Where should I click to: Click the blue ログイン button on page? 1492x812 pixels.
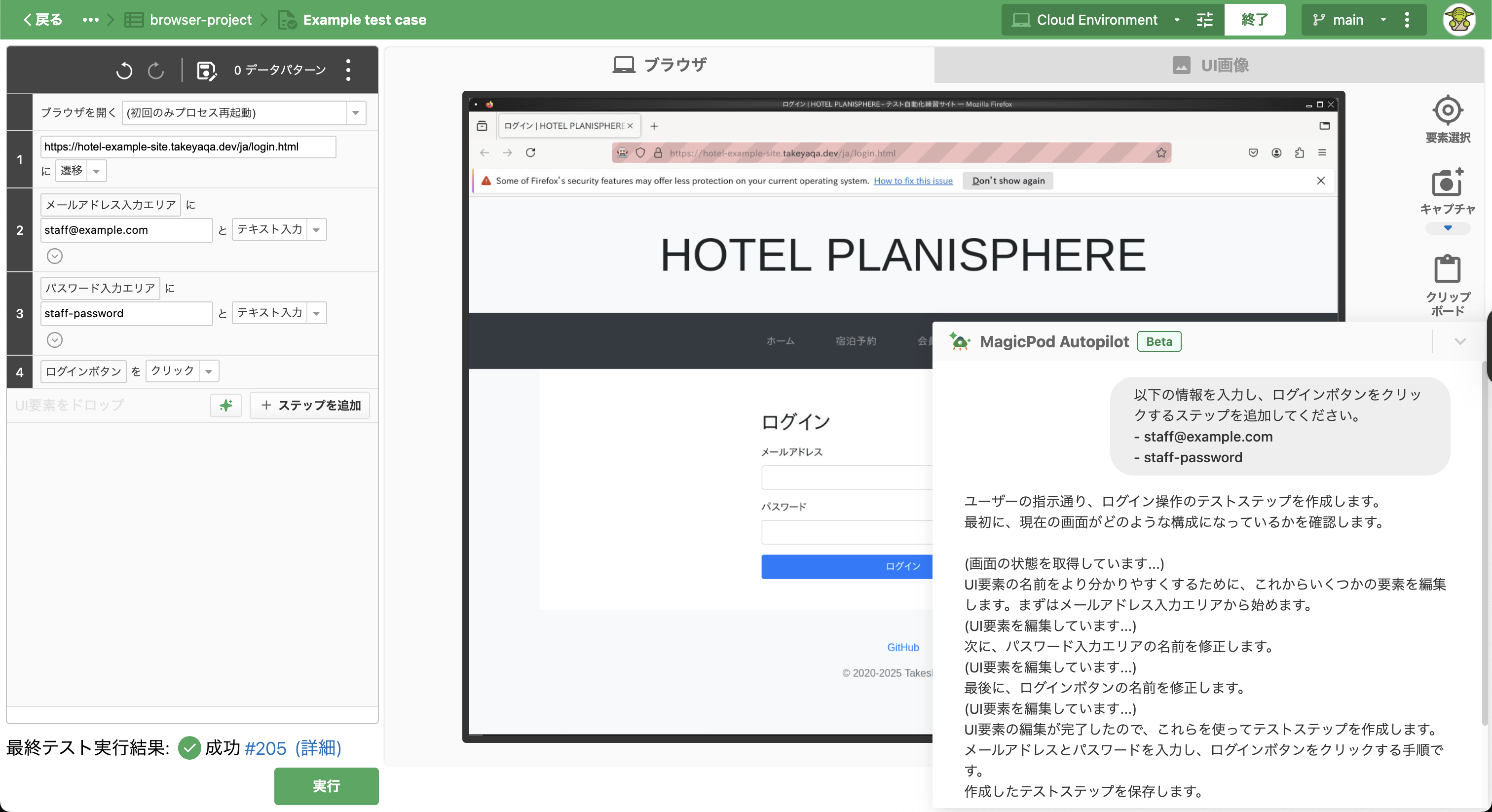[x=847, y=566]
